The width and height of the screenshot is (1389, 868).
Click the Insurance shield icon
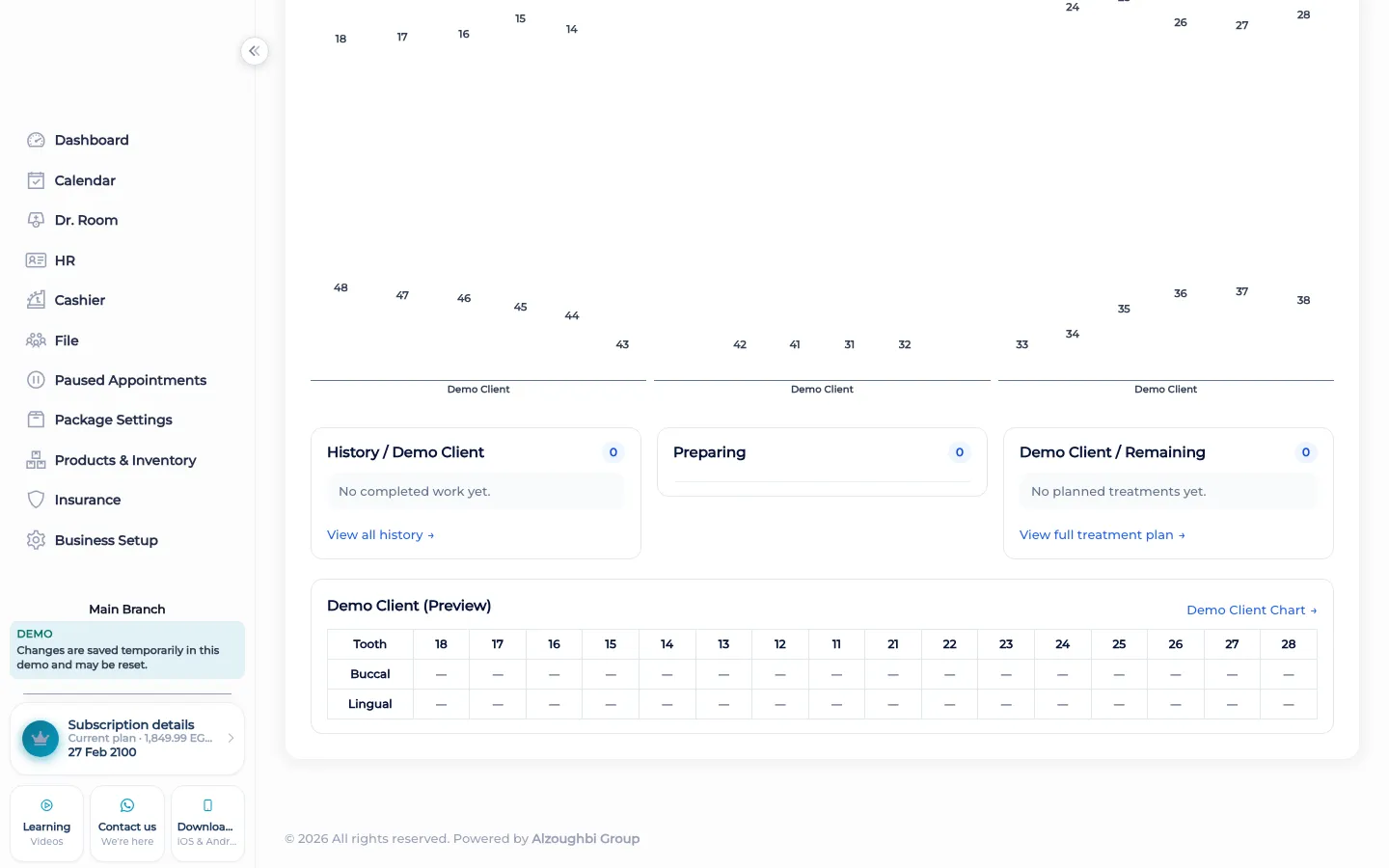coord(36,500)
